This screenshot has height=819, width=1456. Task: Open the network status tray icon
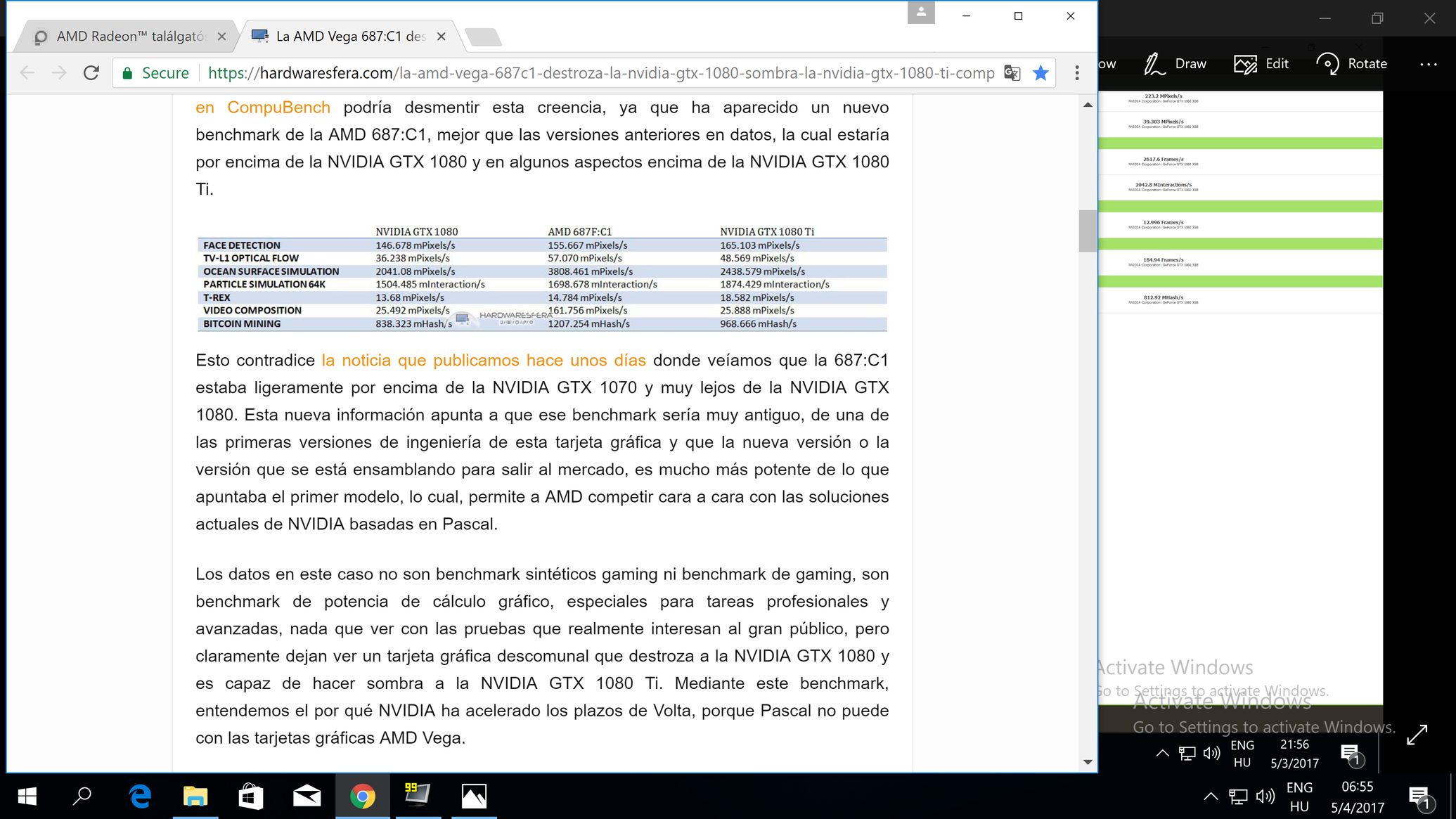1238,797
